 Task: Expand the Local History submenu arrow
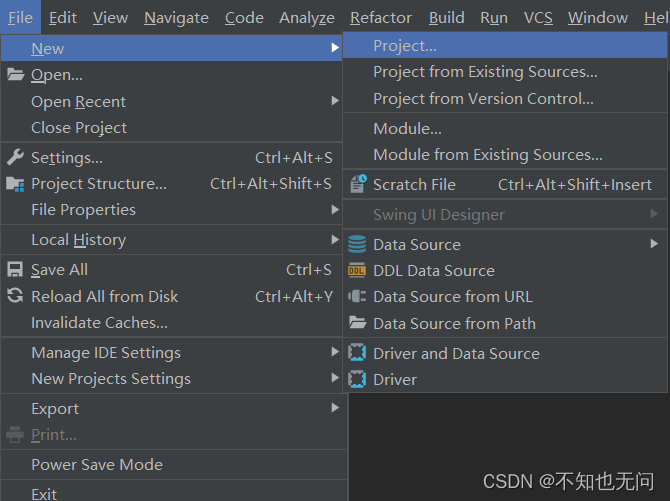pos(335,240)
